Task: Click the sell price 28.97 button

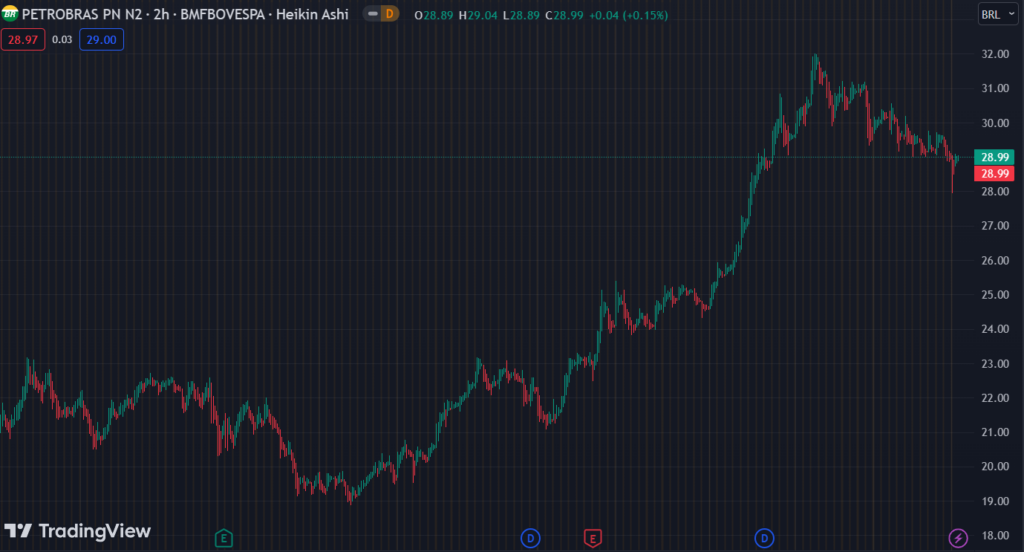Action: 23,40
